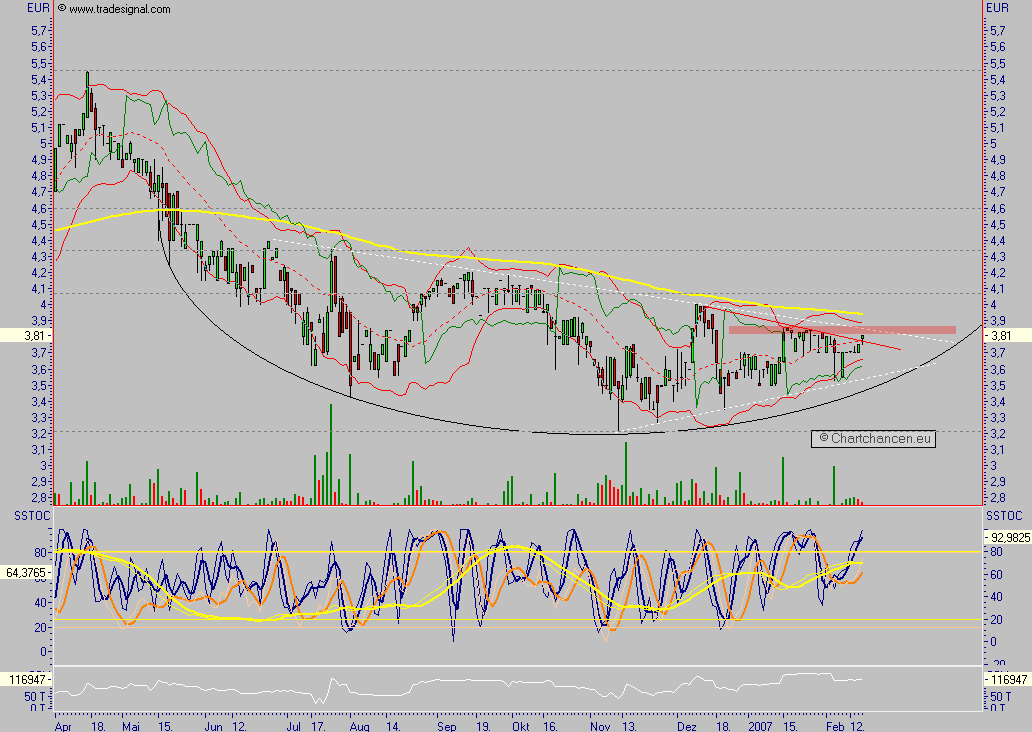The width and height of the screenshot is (1032, 732).
Task: Click the SSTOC indicator label on the left
Action: point(32,516)
